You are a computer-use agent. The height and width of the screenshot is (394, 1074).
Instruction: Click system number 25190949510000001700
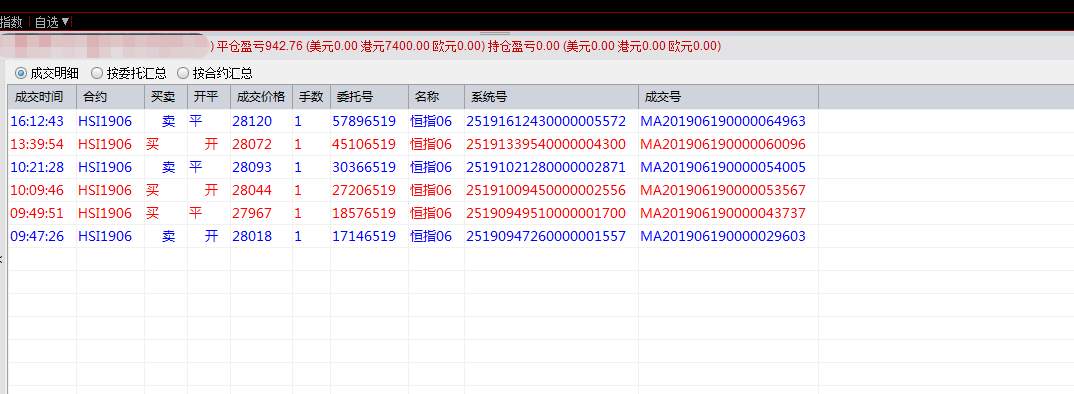click(x=546, y=213)
